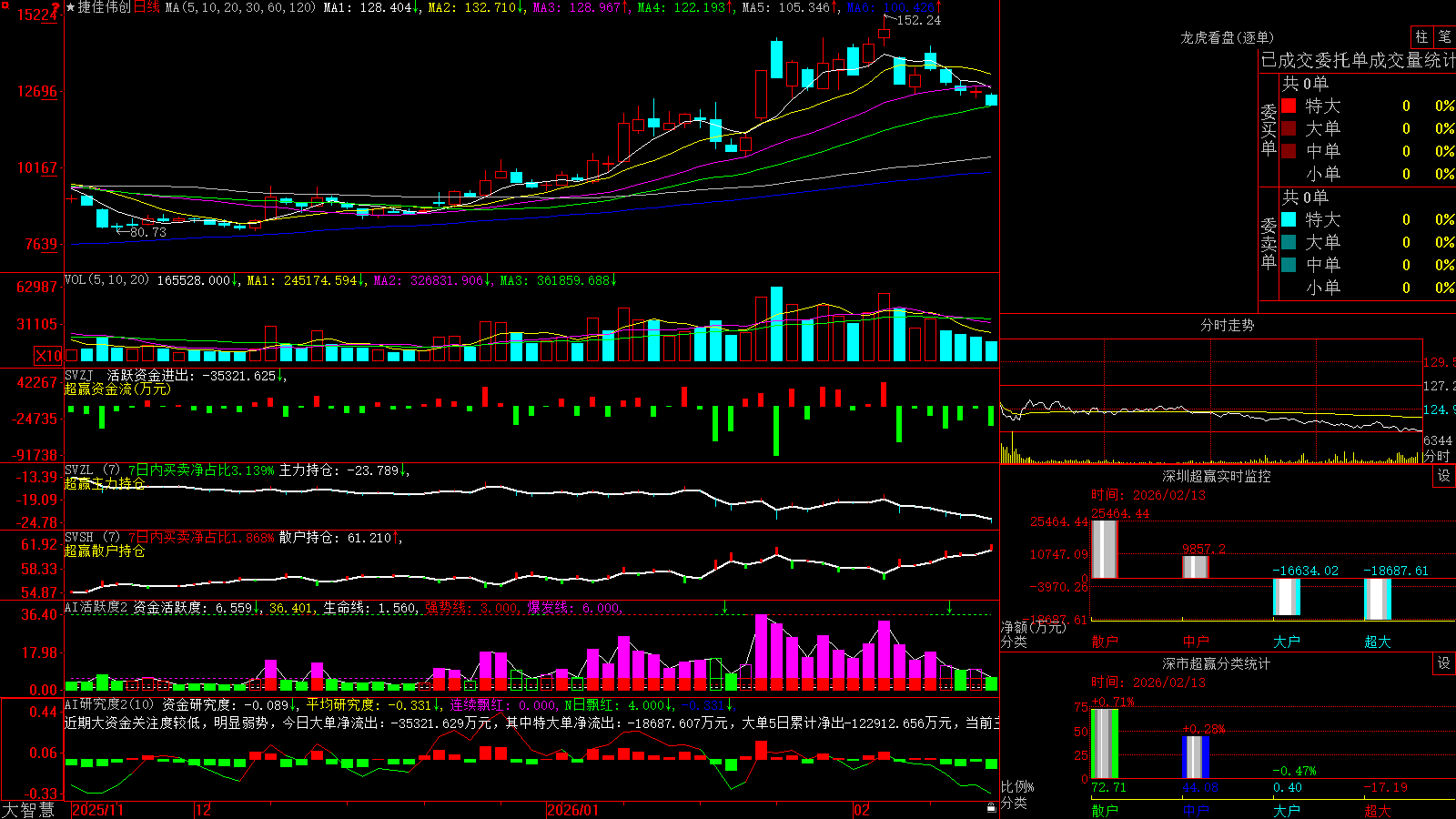Click red 特大 buy-order color swatch
Image resolution: width=1456 pixels, height=819 pixels.
pos(1289,106)
